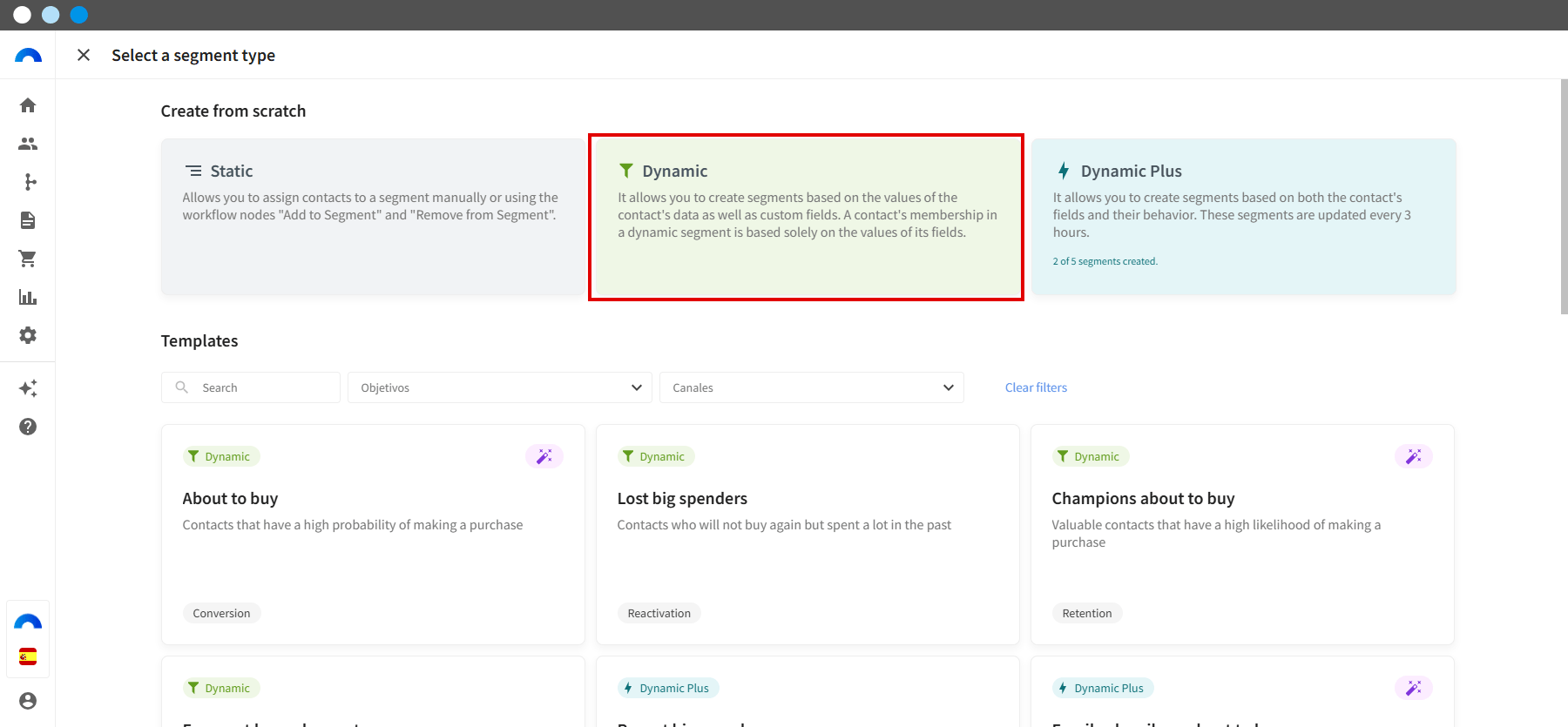Open the help question mark icon
Image resolution: width=1568 pixels, height=727 pixels.
pos(28,427)
